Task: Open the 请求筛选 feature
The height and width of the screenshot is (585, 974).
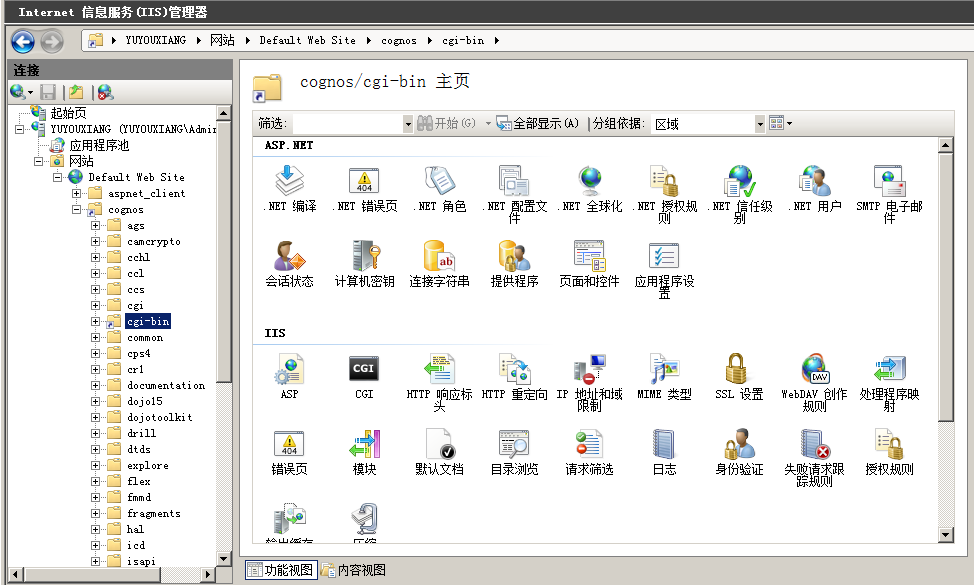Action: click(x=589, y=452)
